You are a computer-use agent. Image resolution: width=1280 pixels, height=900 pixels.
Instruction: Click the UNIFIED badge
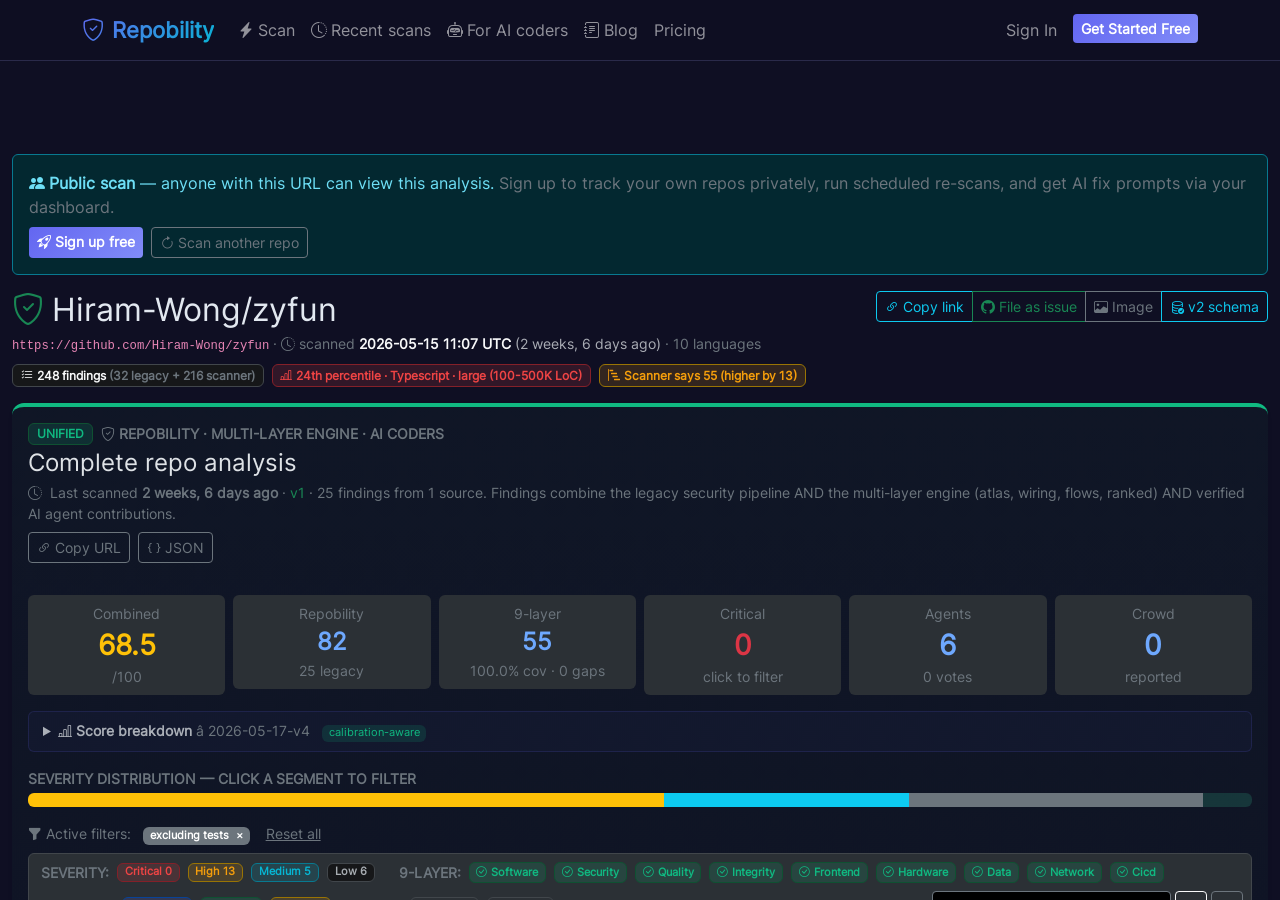click(60, 434)
